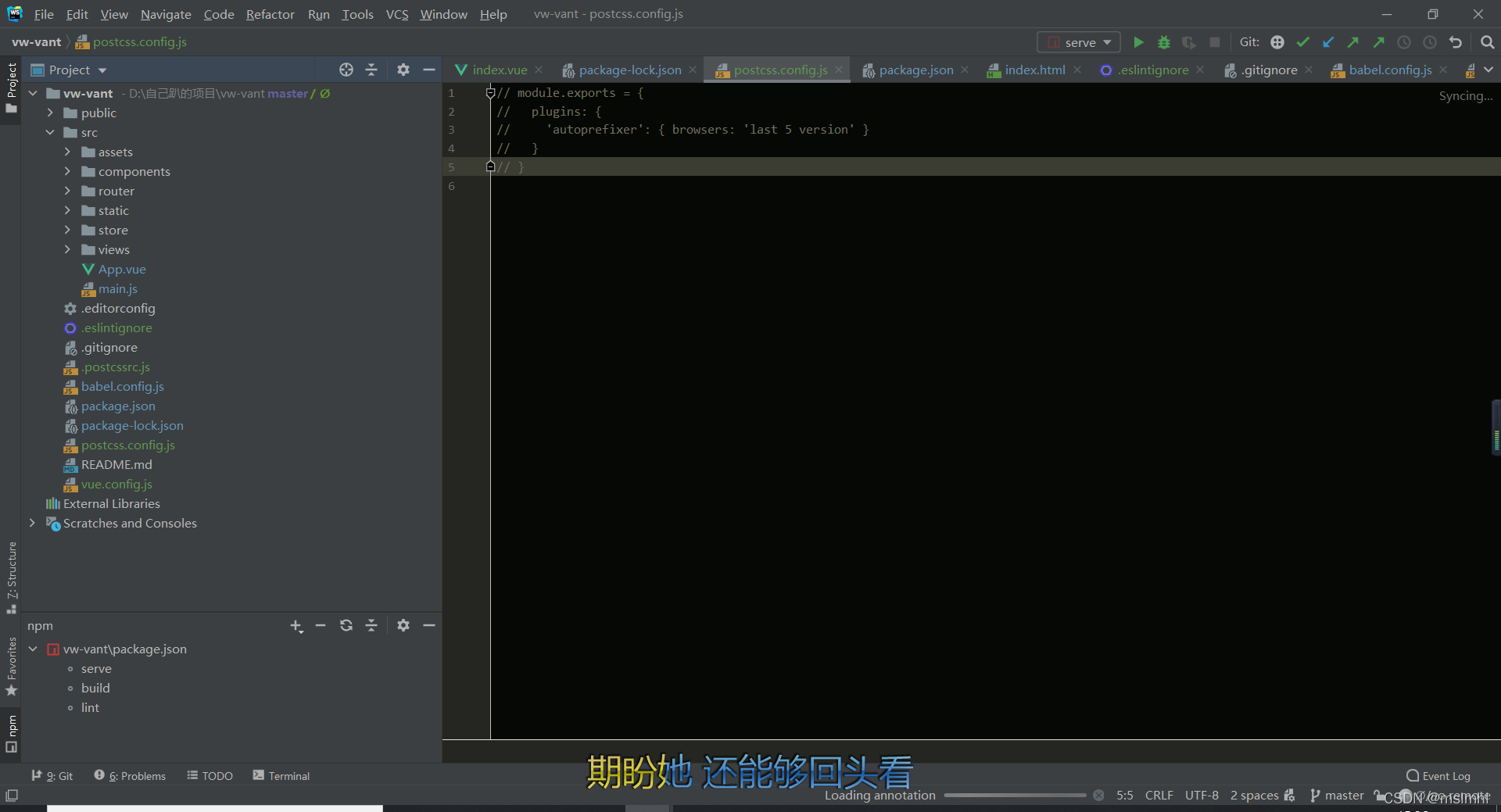Image resolution: width=1501 pixels, height=812 pixels.
Task: Click line 3 of the editor code
Action: [682, 130]
